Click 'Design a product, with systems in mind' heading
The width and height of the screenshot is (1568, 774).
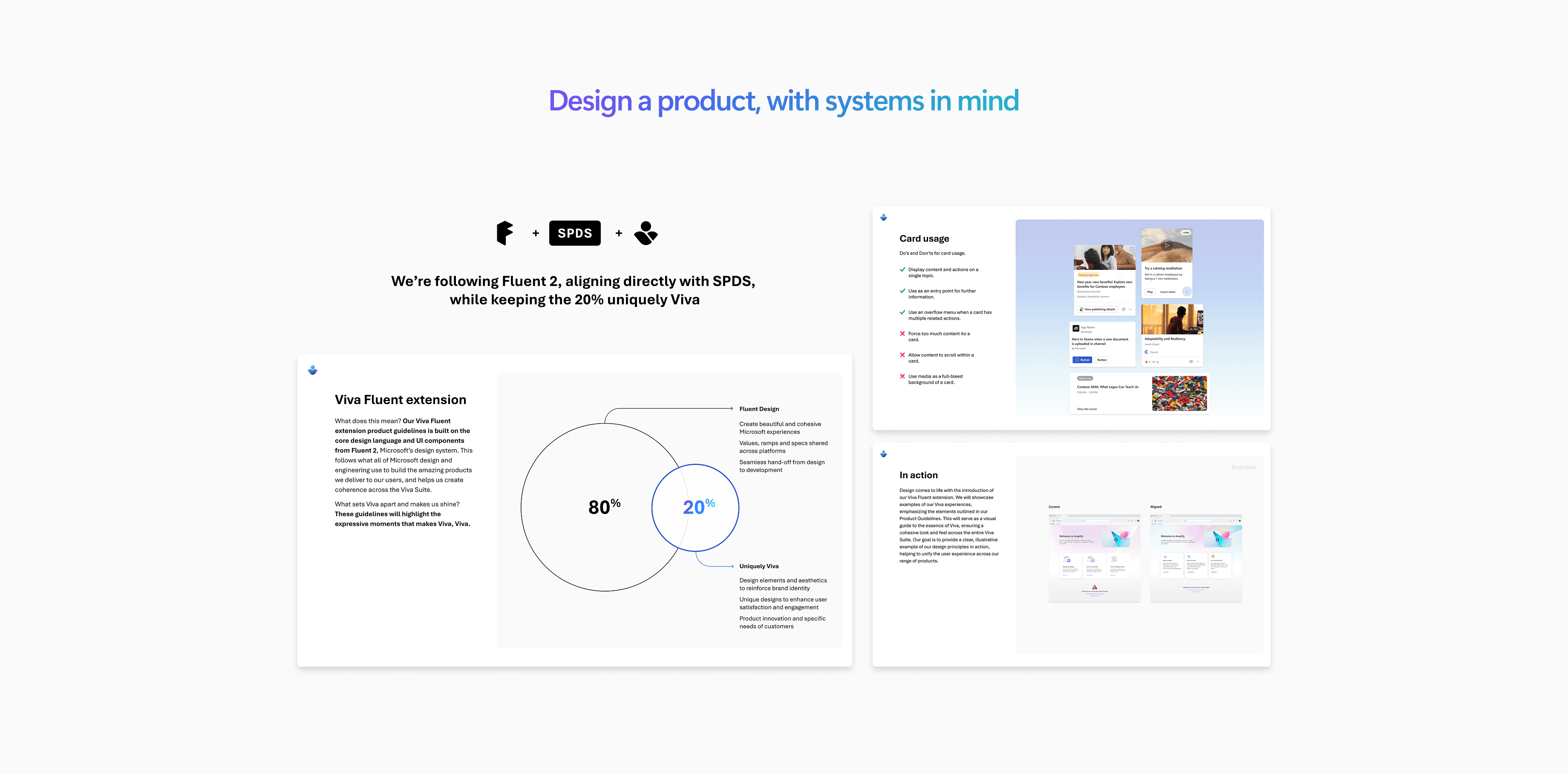click(x=784, y=101)
